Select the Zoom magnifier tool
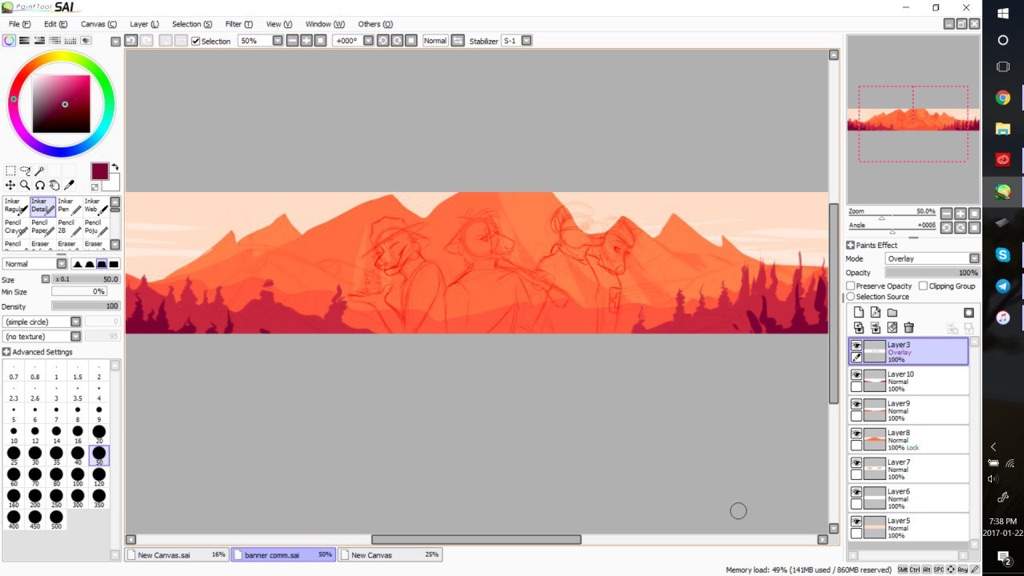The image size is (1024, 576). pos(25,185)
